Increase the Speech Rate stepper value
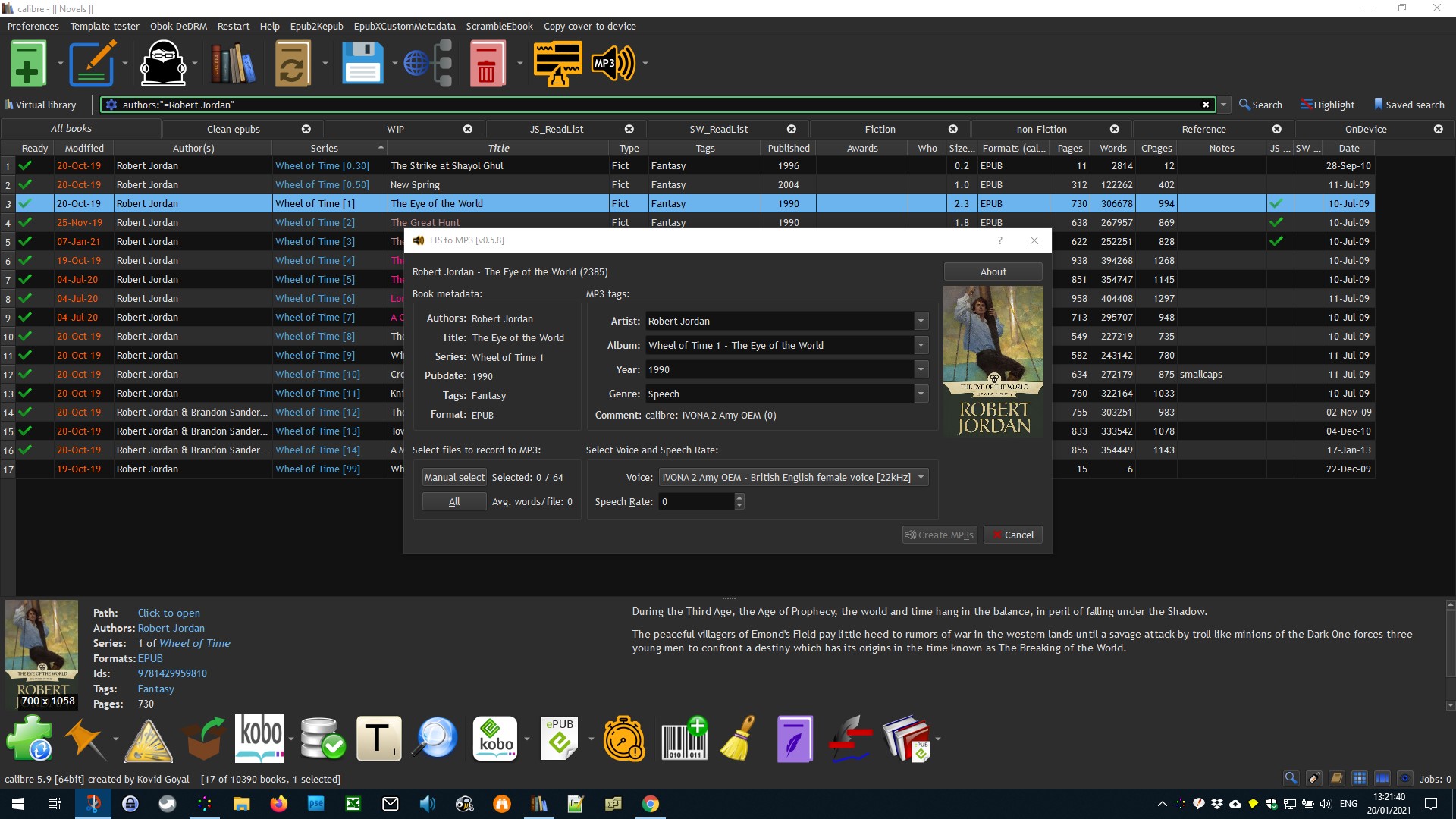The height and width of the screenshot is (819, 1456). point(739,497)
